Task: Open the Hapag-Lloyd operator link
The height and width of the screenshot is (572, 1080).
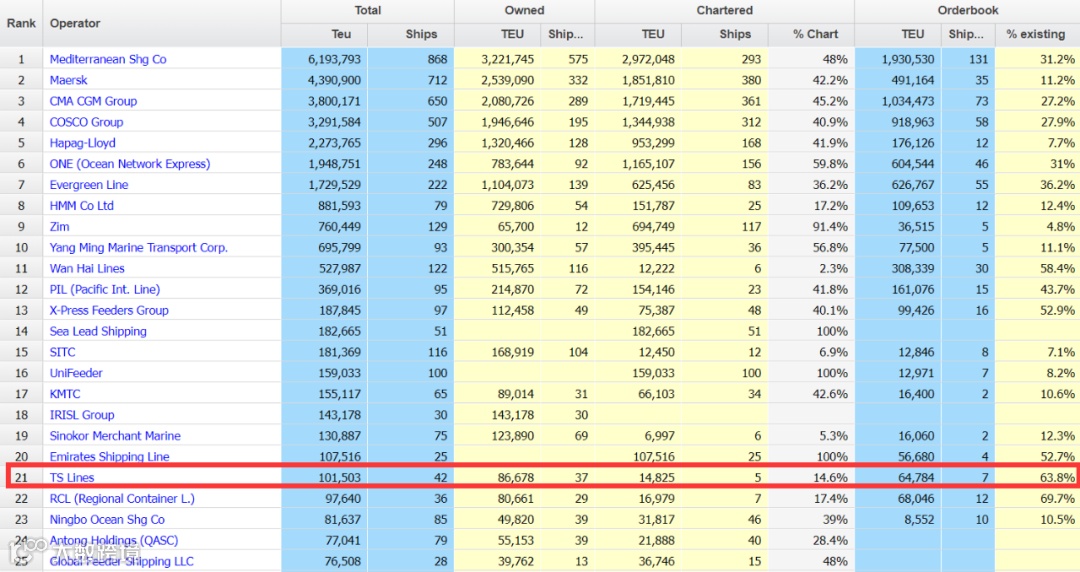Action: [x=82, y=143]
